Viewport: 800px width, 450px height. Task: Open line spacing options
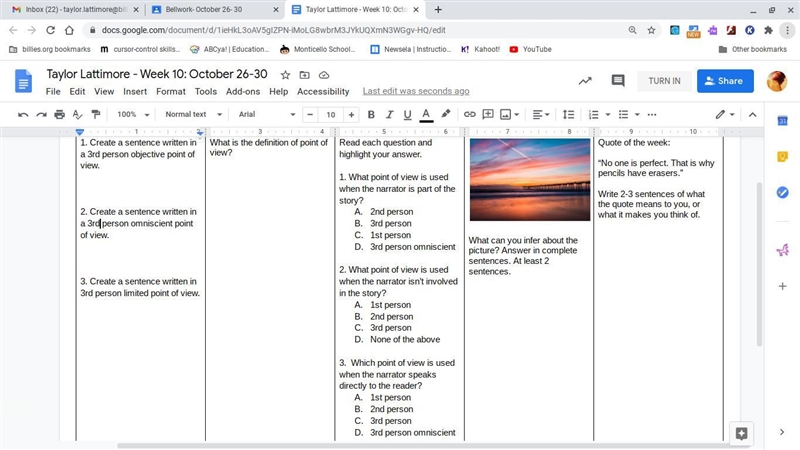[568, 115]
